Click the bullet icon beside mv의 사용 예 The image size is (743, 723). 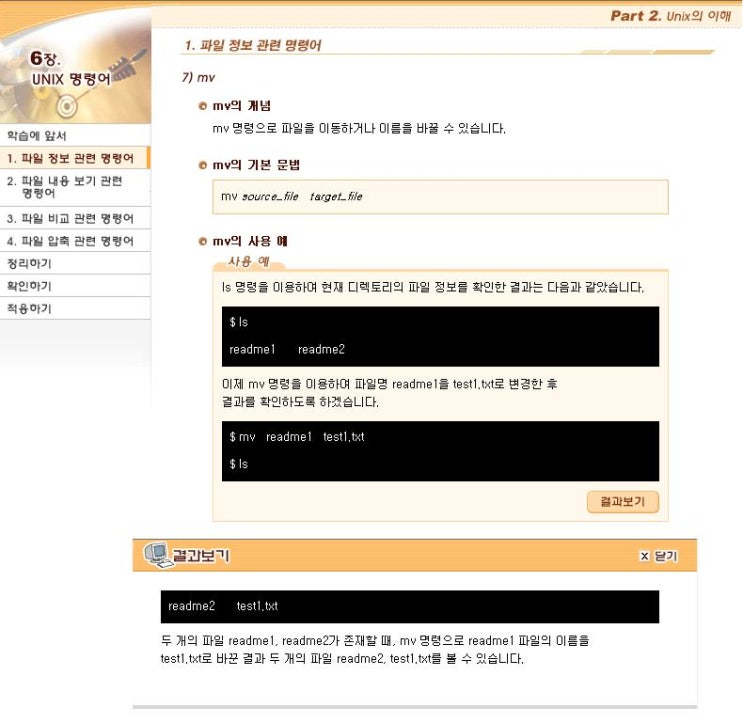click(x=202, y=242)
